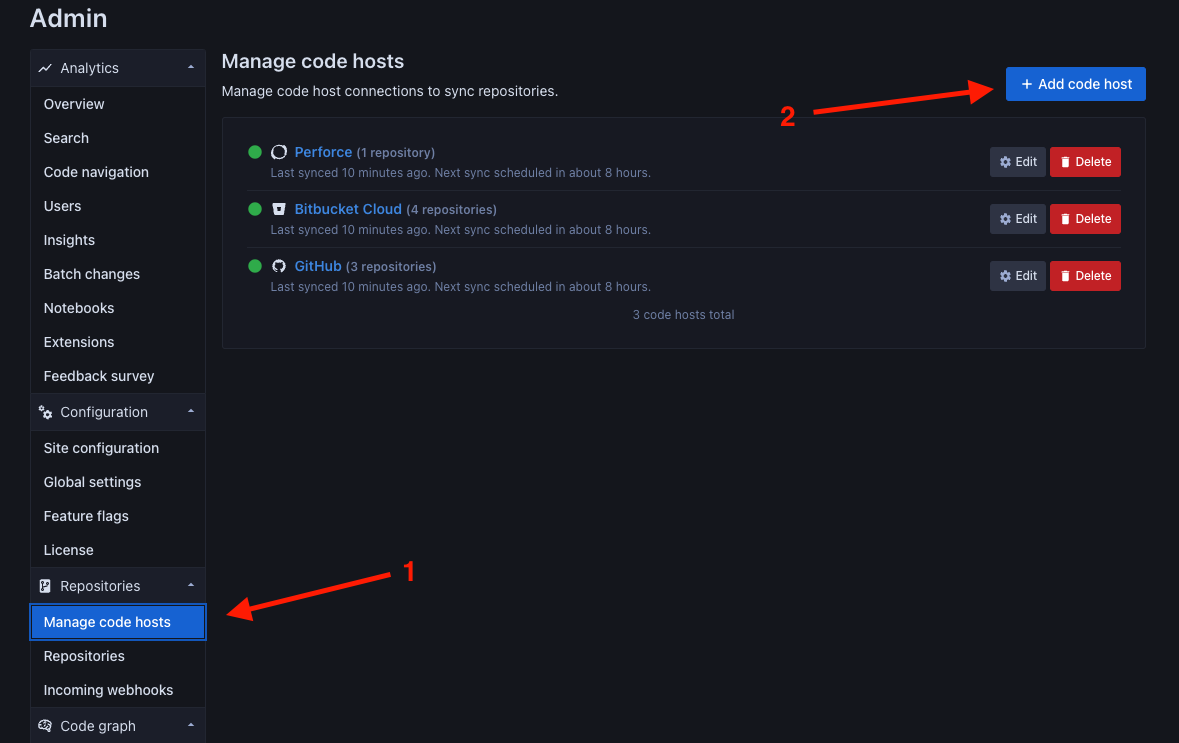The image size is (1179, 743).
Task: Click the GitHub octocat icon
Action: pyautogui.click(x=279, y=266)
